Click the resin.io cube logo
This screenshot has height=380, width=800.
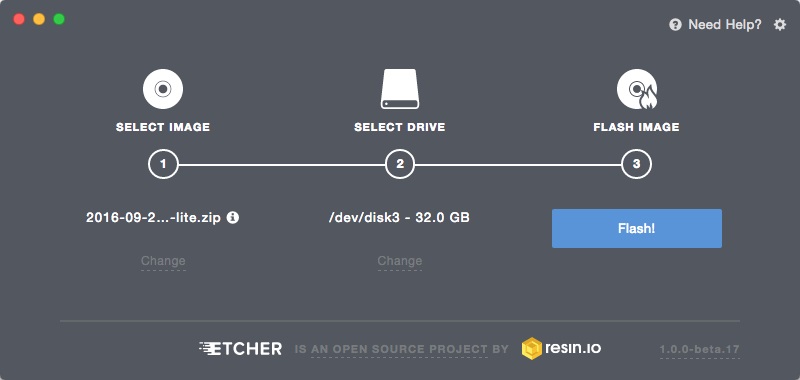(531, 348)
